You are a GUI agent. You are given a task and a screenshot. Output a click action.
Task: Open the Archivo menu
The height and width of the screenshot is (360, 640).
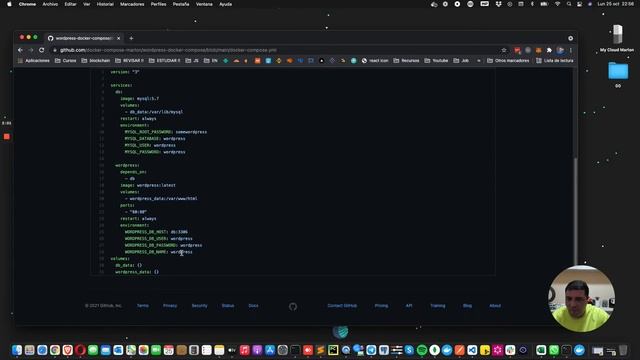click(50, 4)
